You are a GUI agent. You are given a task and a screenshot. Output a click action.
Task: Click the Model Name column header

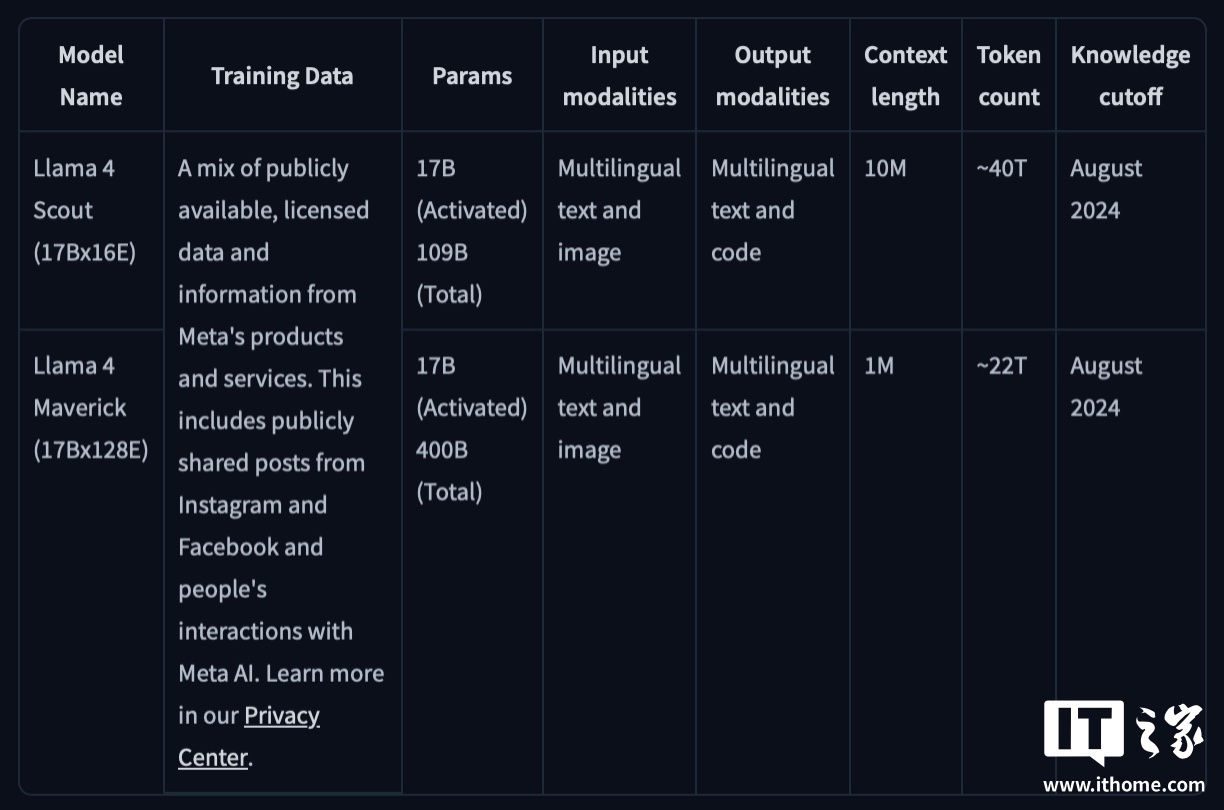(x=91, y=76)
